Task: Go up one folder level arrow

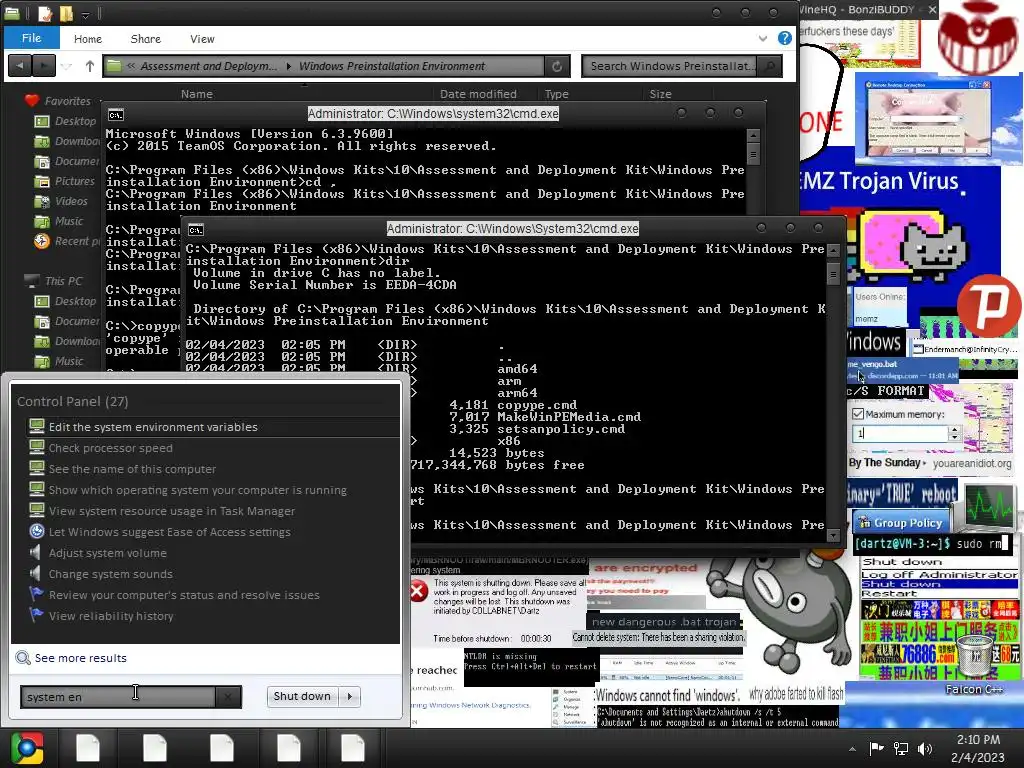Action: (x=89, y=65)
